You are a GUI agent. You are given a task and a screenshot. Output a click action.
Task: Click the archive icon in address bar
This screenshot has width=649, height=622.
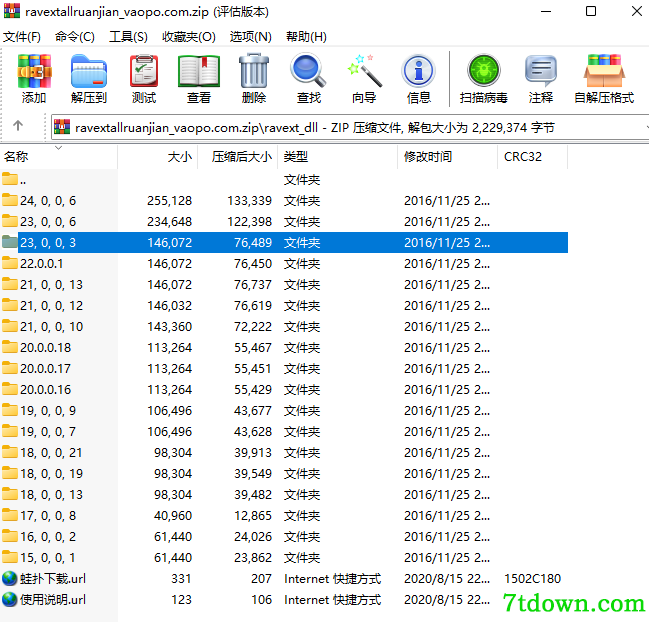[x=62, y=127]
